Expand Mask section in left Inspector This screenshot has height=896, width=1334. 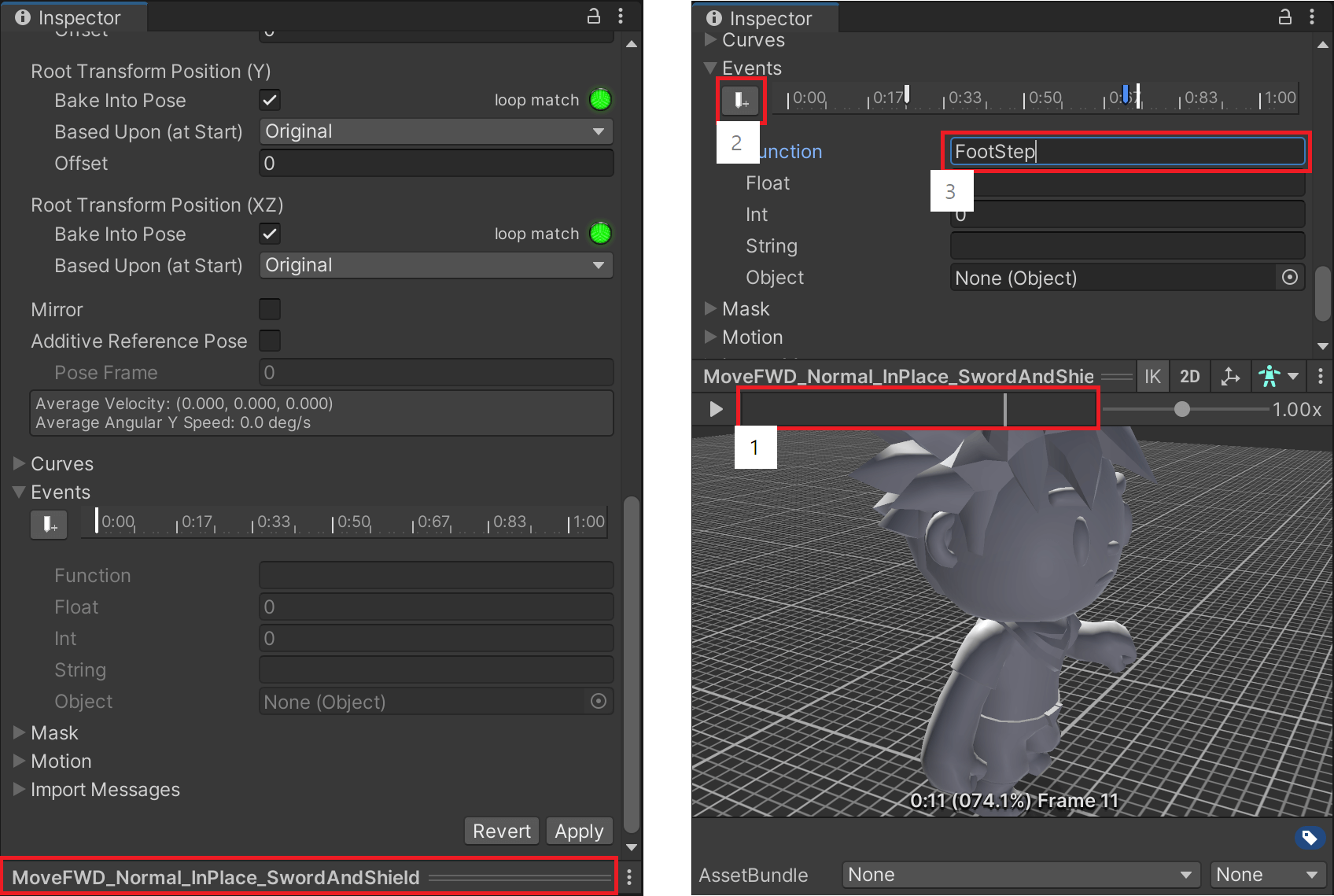20,732
